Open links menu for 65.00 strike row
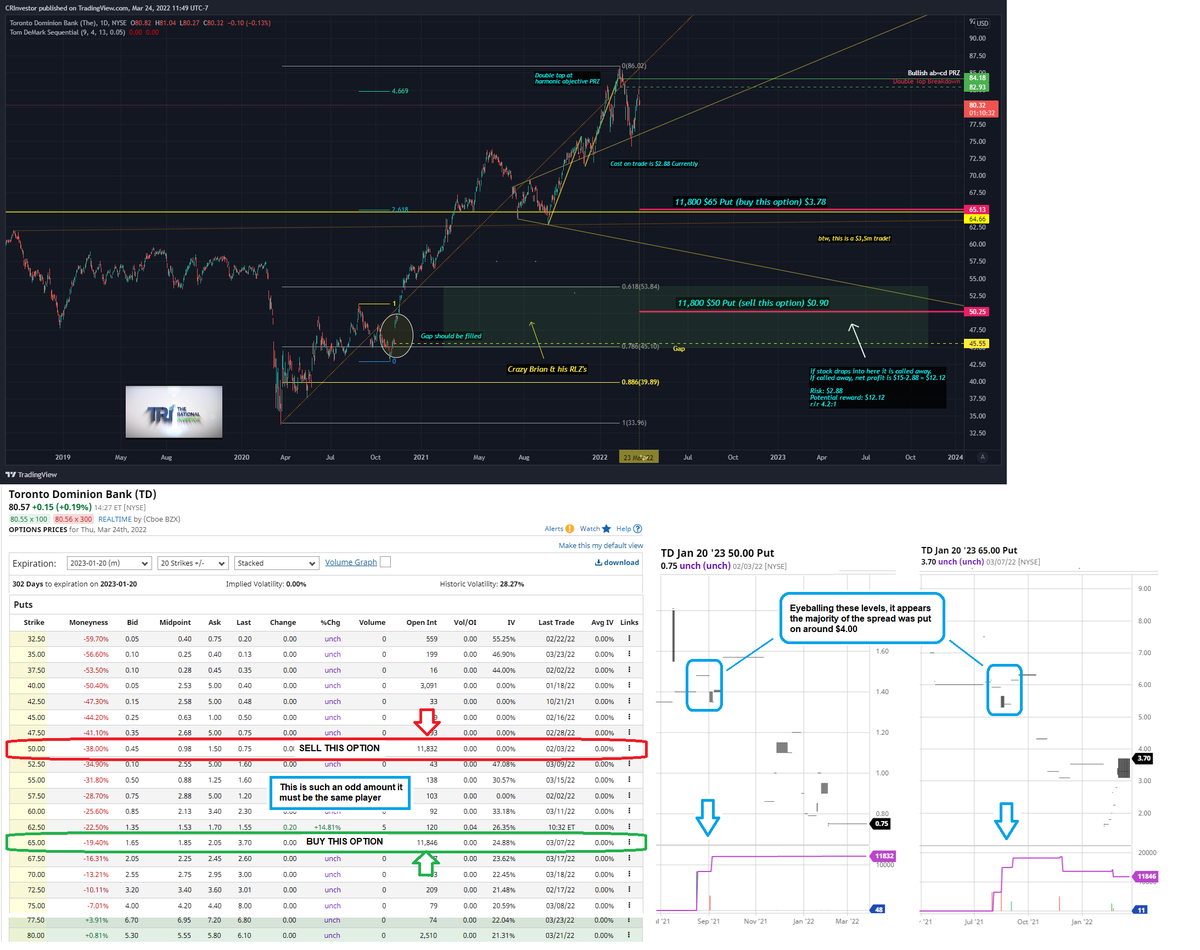Screen dimensions: 1200x950 click(x=629, y=842)
